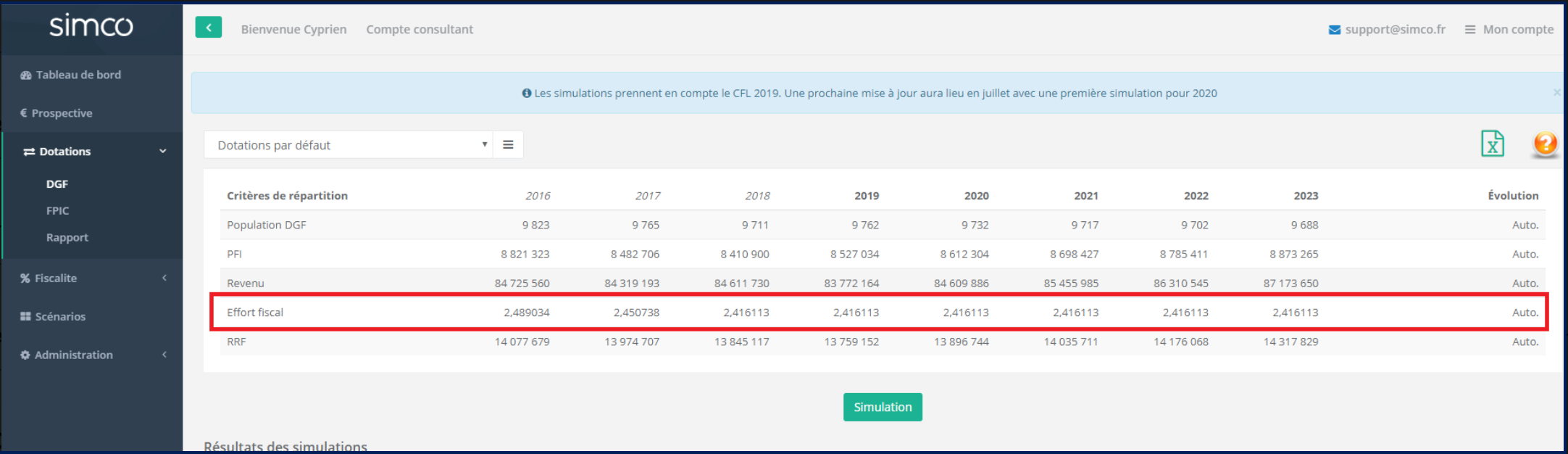Click envelope icon next to support email

(1334, 30)
